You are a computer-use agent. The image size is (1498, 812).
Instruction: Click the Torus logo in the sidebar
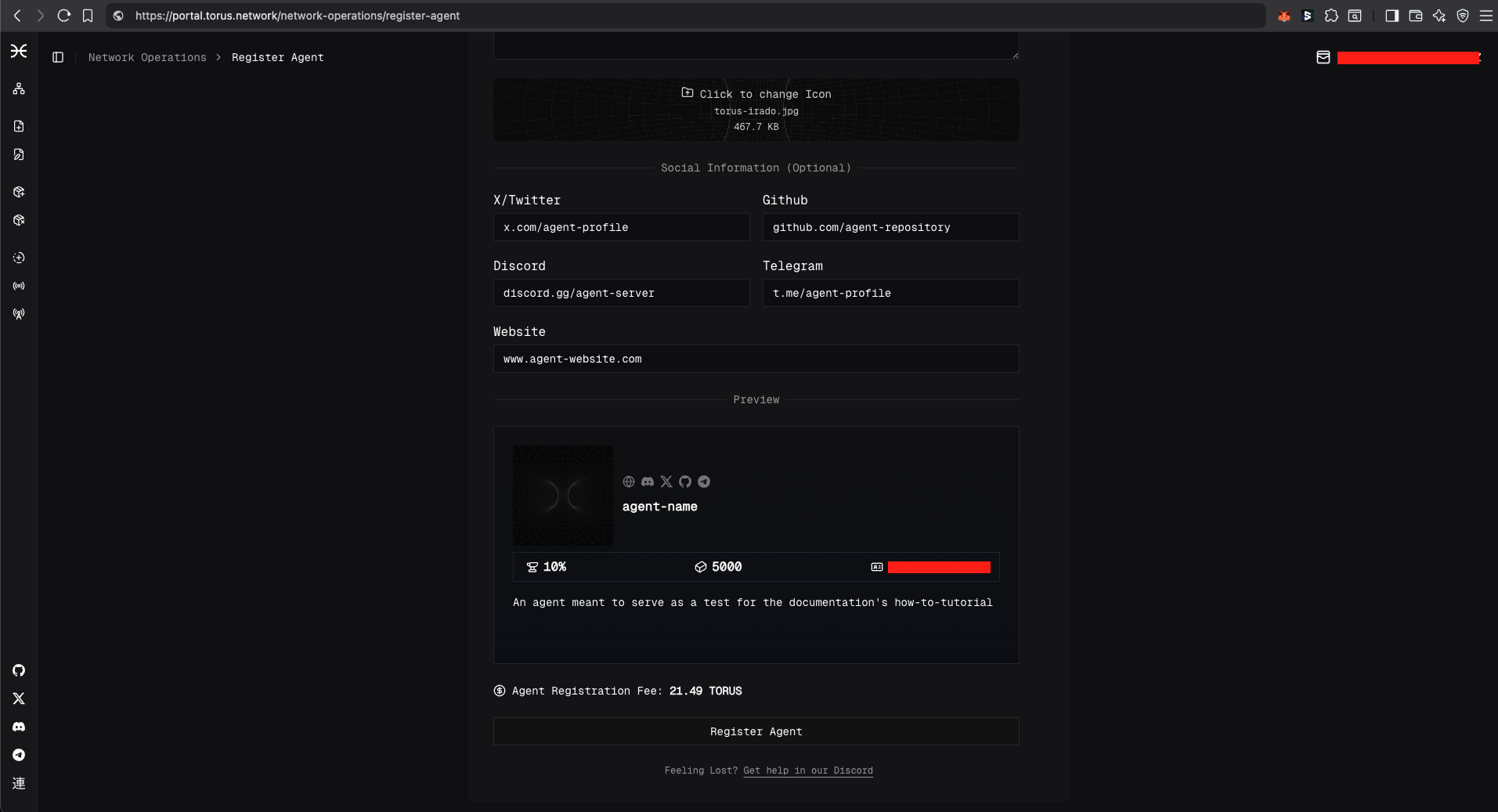(19, 51)
